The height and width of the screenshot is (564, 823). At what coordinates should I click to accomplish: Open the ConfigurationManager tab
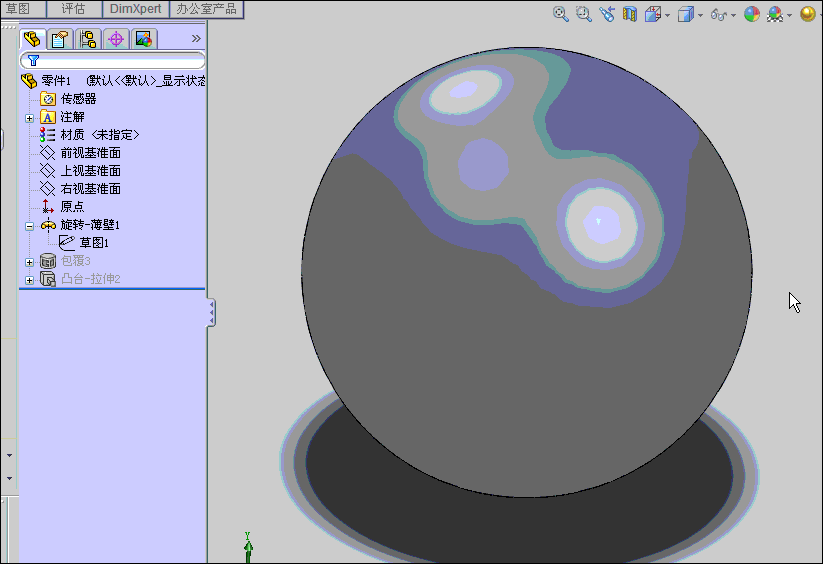(x=88, y=39)
